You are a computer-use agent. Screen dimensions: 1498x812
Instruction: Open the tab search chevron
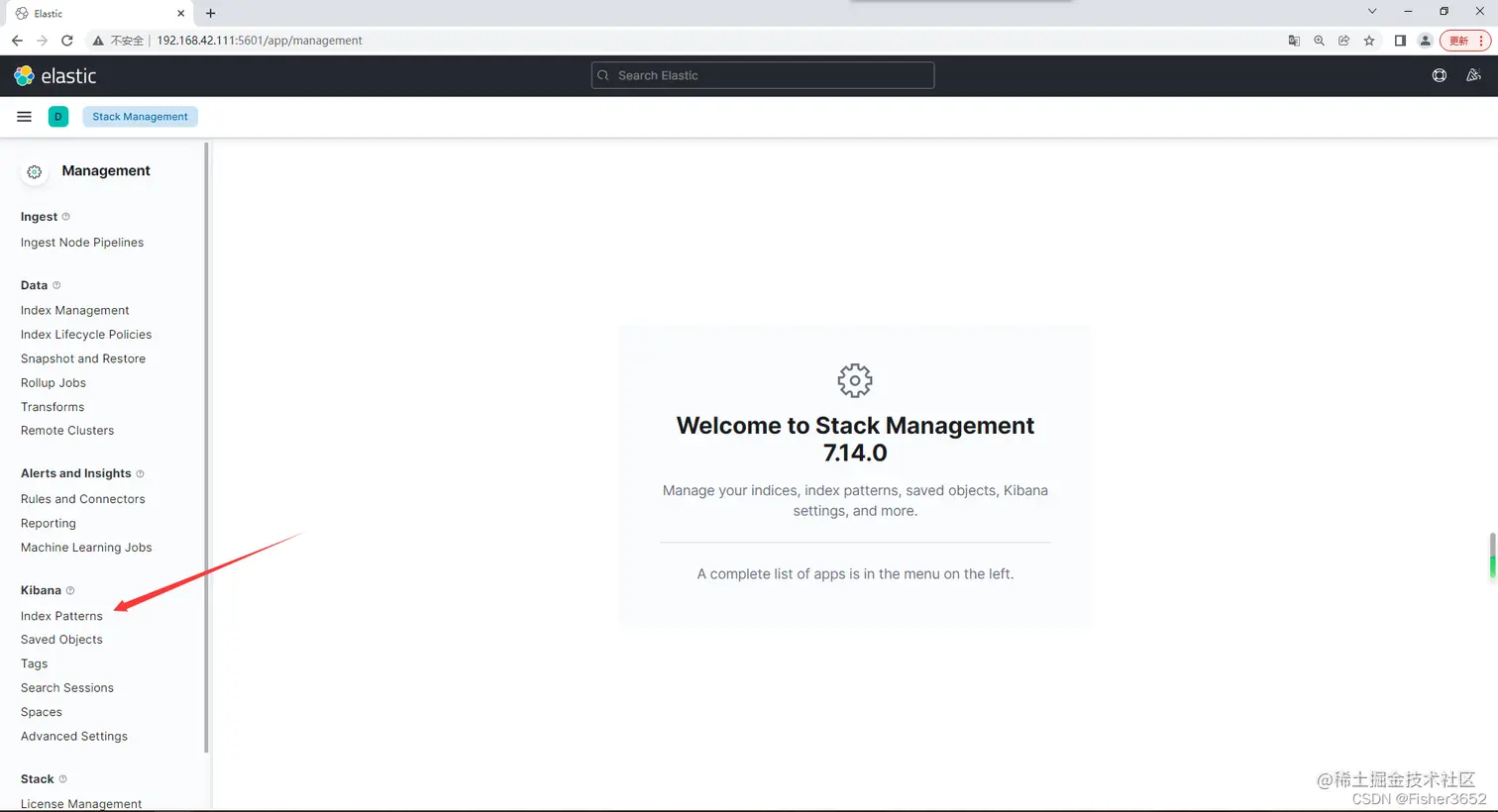1372,11
